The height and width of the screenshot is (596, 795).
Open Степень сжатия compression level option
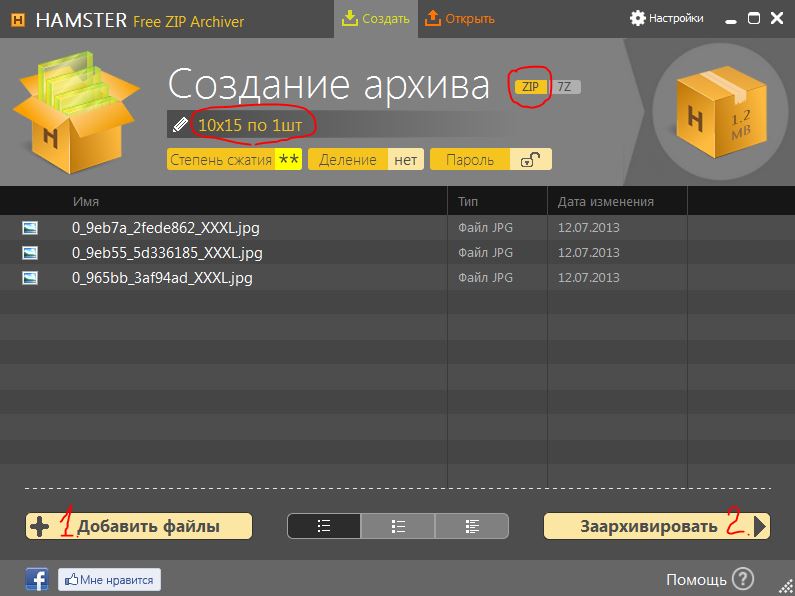234,159
